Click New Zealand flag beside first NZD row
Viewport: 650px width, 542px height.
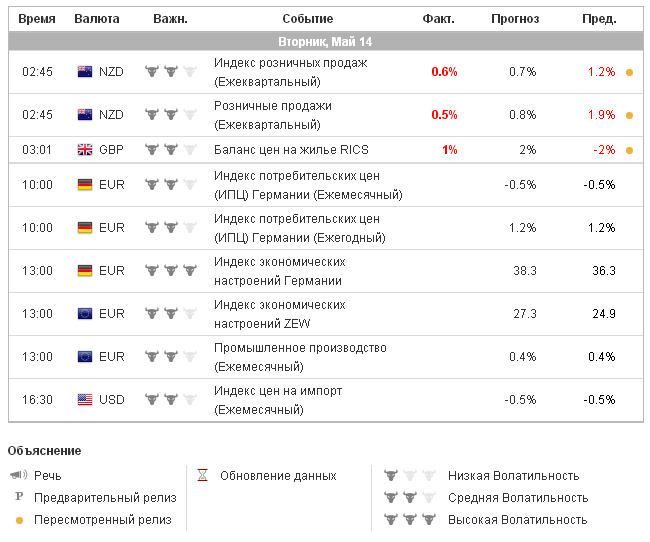[85, 72]
